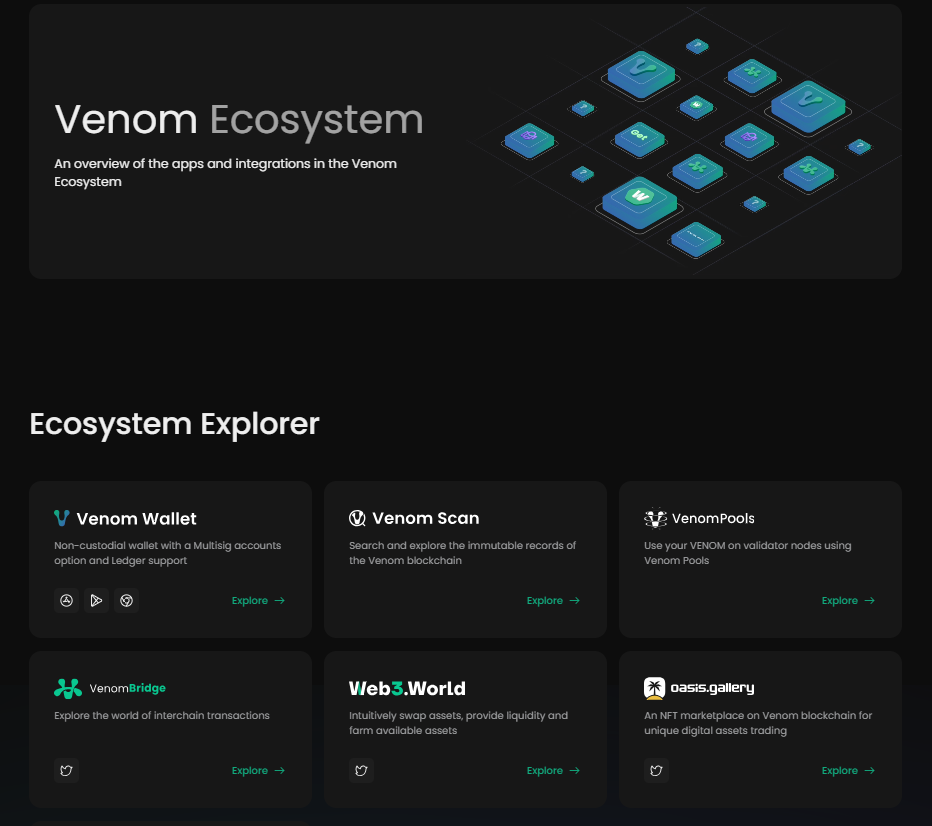Click the Venom Scan logo icon

pos(356,518)
